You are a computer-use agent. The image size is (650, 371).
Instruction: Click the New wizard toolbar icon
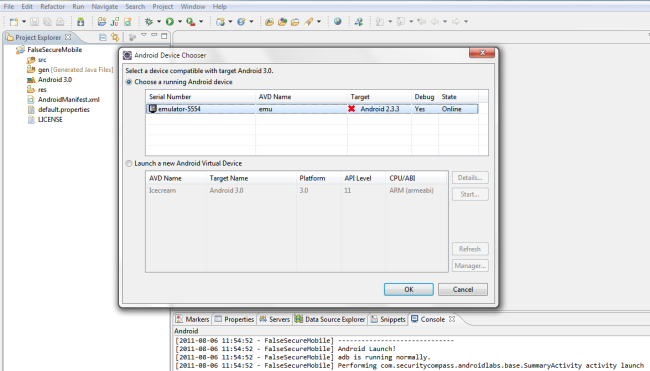click(14, 22)
